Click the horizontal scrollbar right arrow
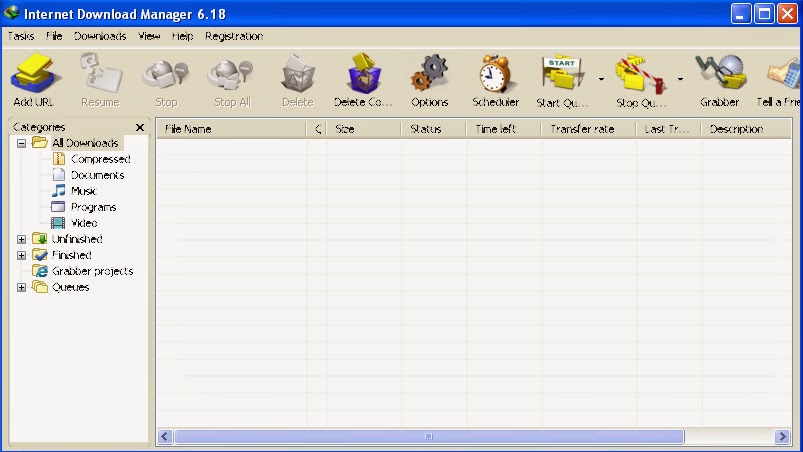 tap(782, 437)
